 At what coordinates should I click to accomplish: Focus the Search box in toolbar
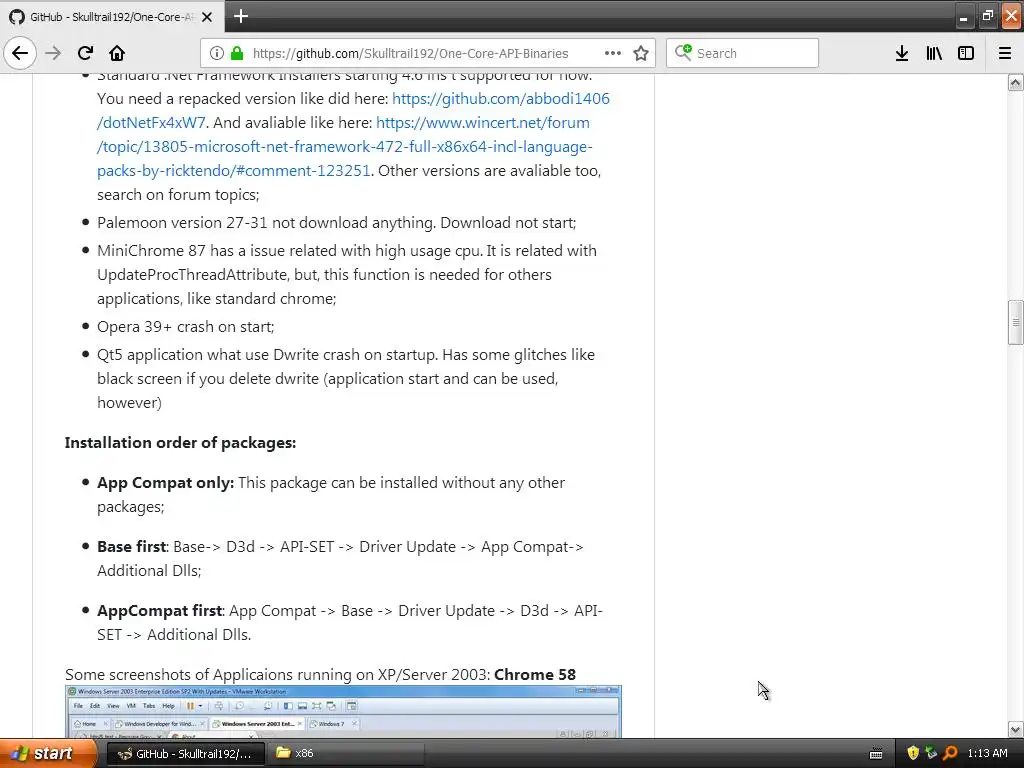[x=742, y=53]
